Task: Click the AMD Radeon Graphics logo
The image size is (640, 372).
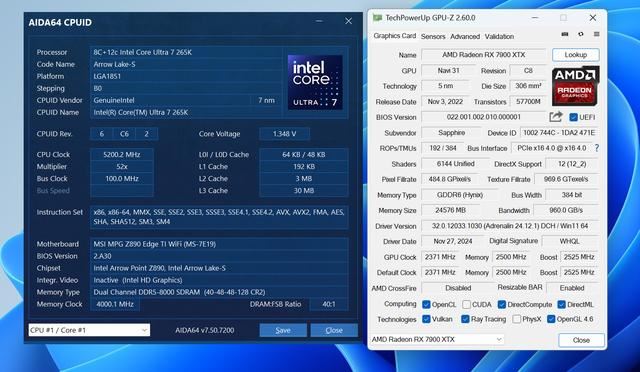Action: point(575,86)
